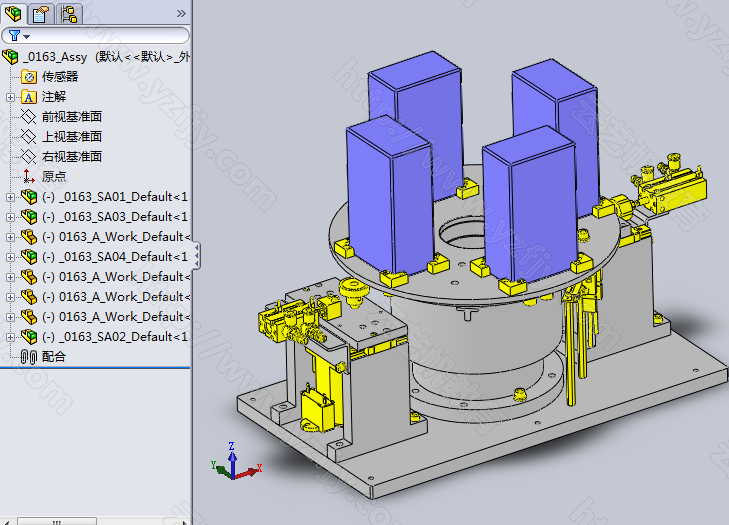This screenshot has height=525, width=729.
Task: Click the _0163_SA01_Default assembly icon
Action: [29, 197]
